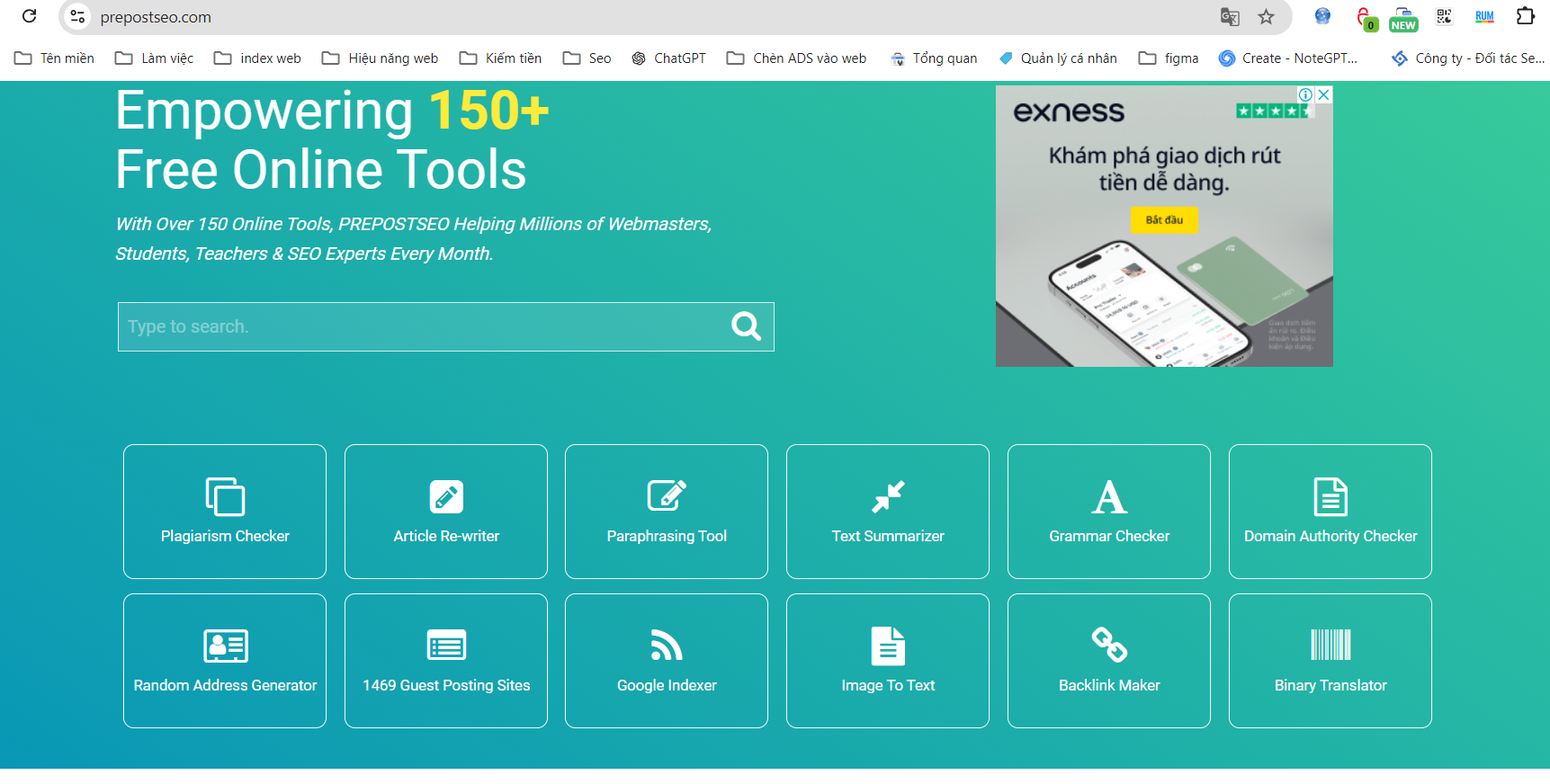This screenshot has width=1550, height=784.
Task: Open the globe extension icon
Action: tap(1322, 16)
